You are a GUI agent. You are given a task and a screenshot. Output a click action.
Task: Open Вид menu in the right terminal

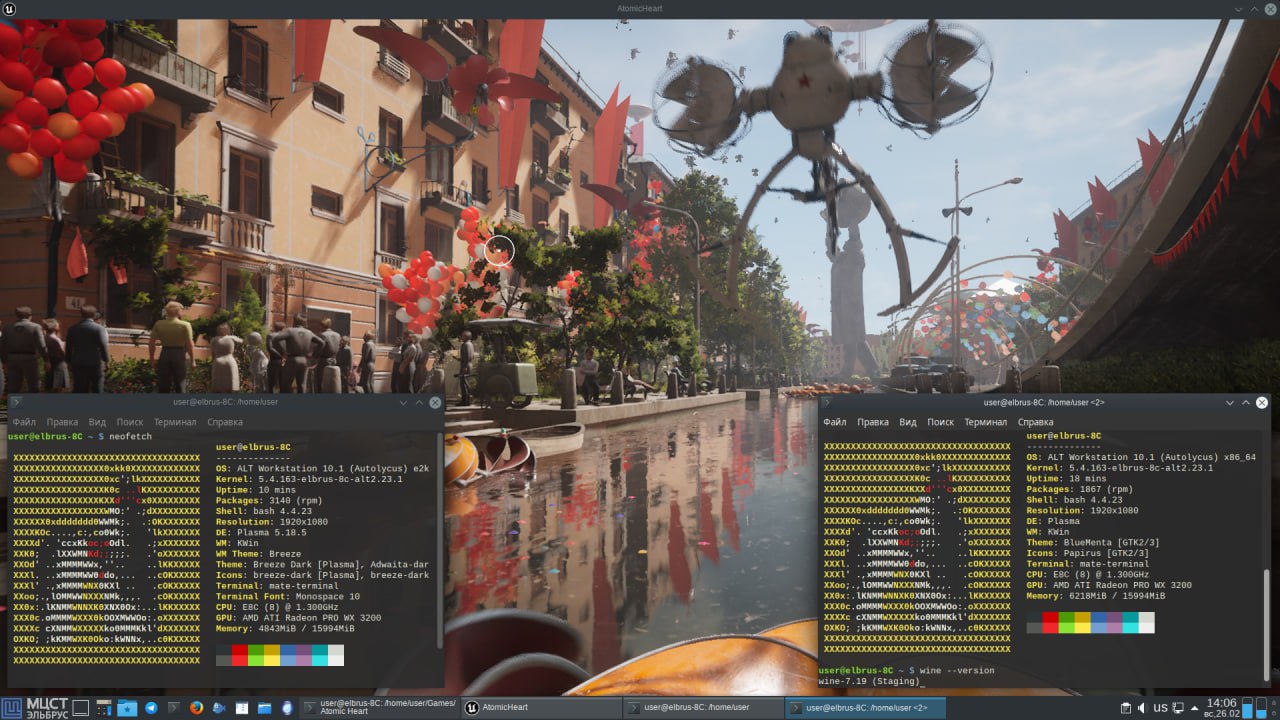908,422
